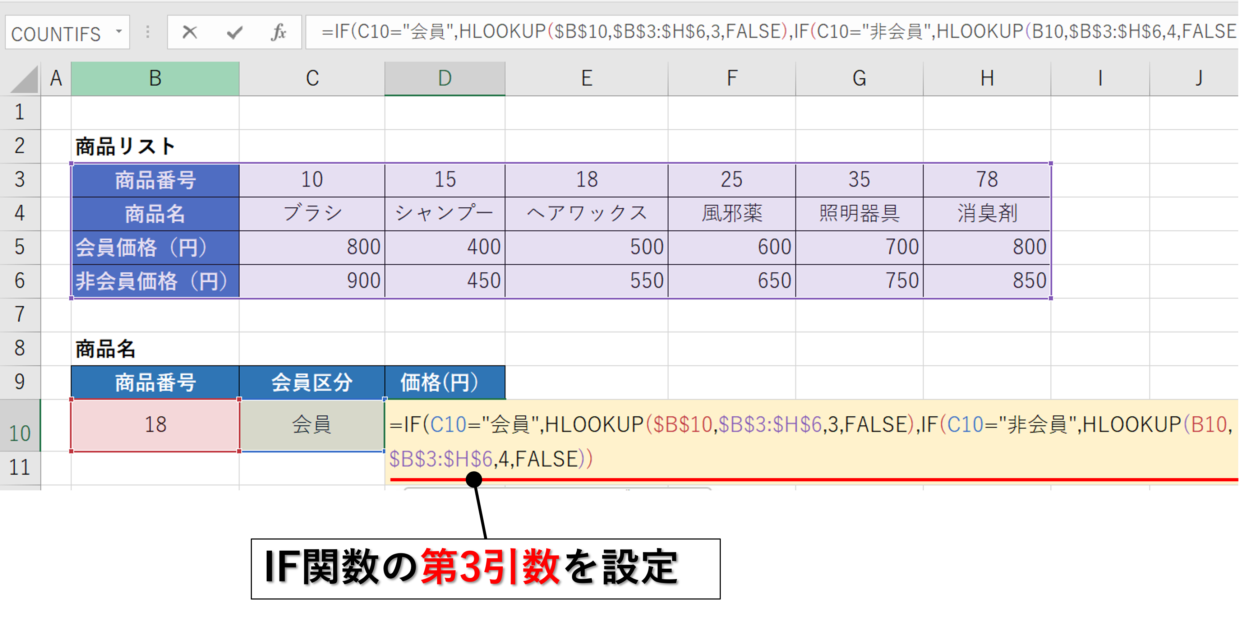Select column B header
1240x620 pixels.
coord(155,79)
